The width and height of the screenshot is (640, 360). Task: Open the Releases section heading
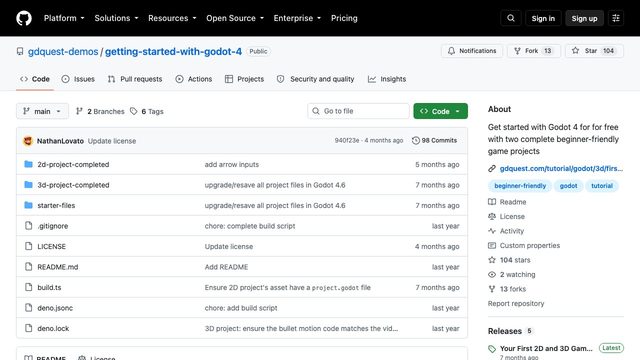tap(505, 331)
